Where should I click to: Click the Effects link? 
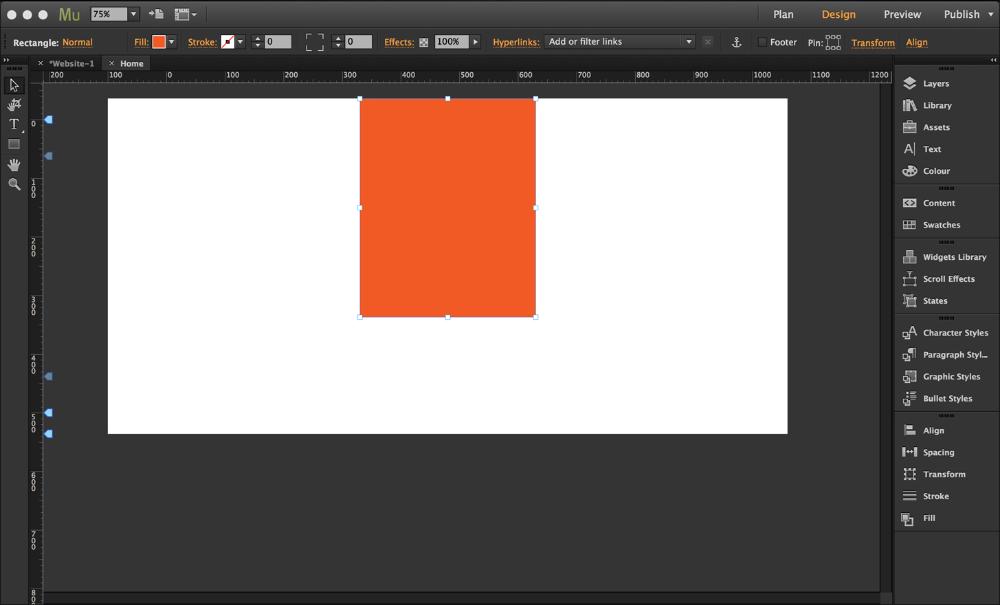(399, 43)
